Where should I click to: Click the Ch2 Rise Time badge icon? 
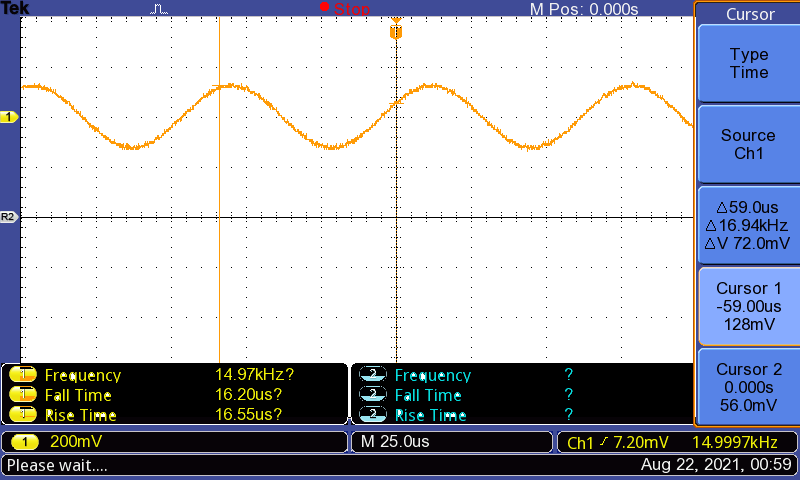pyautogui.click(x=373, y=414)
